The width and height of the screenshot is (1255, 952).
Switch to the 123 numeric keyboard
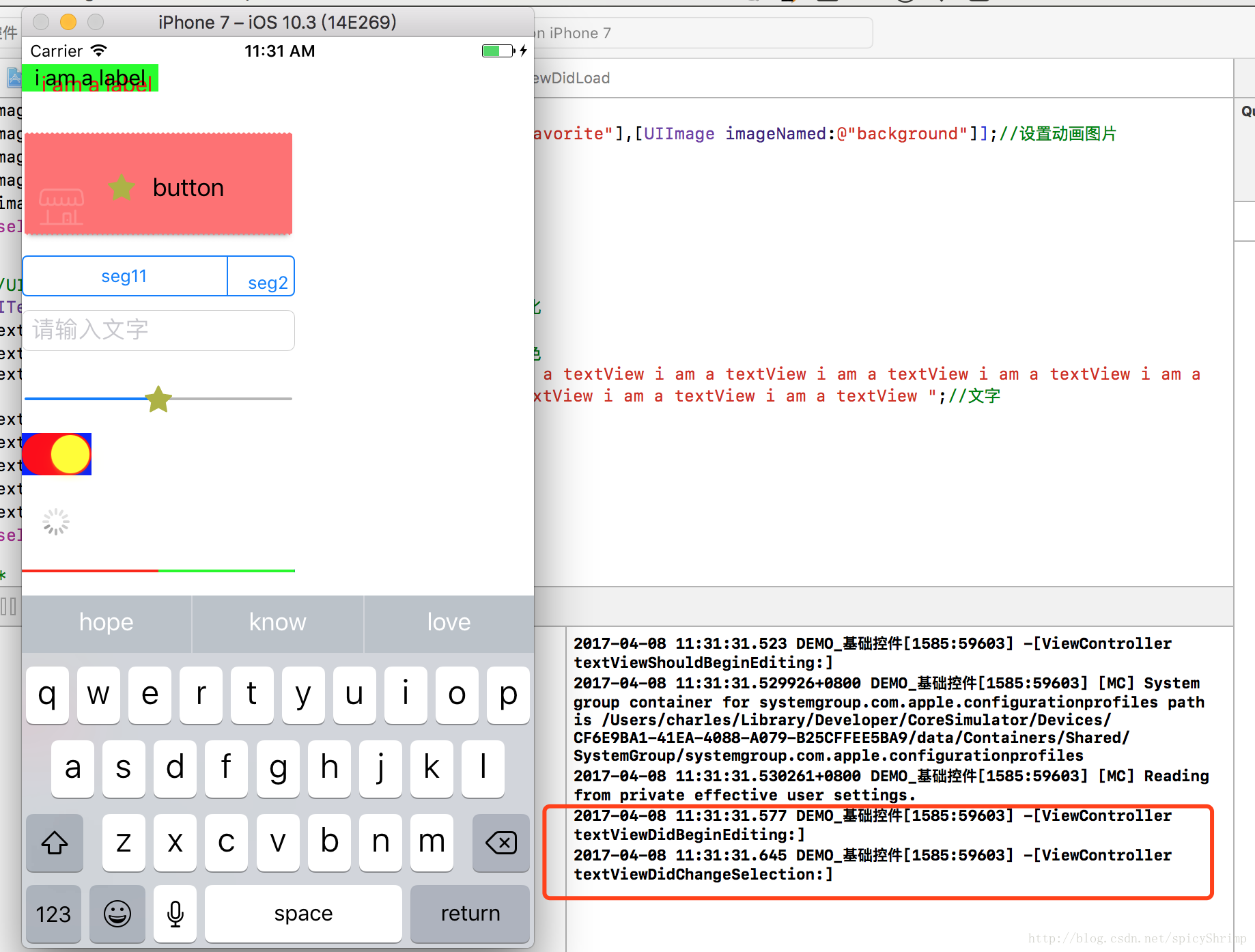53,914
